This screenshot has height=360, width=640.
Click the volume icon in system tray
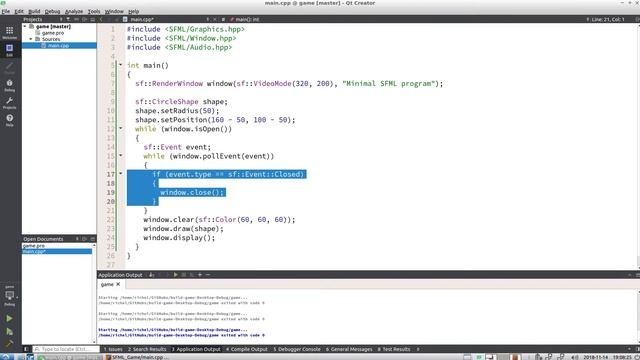pos(575,357)
